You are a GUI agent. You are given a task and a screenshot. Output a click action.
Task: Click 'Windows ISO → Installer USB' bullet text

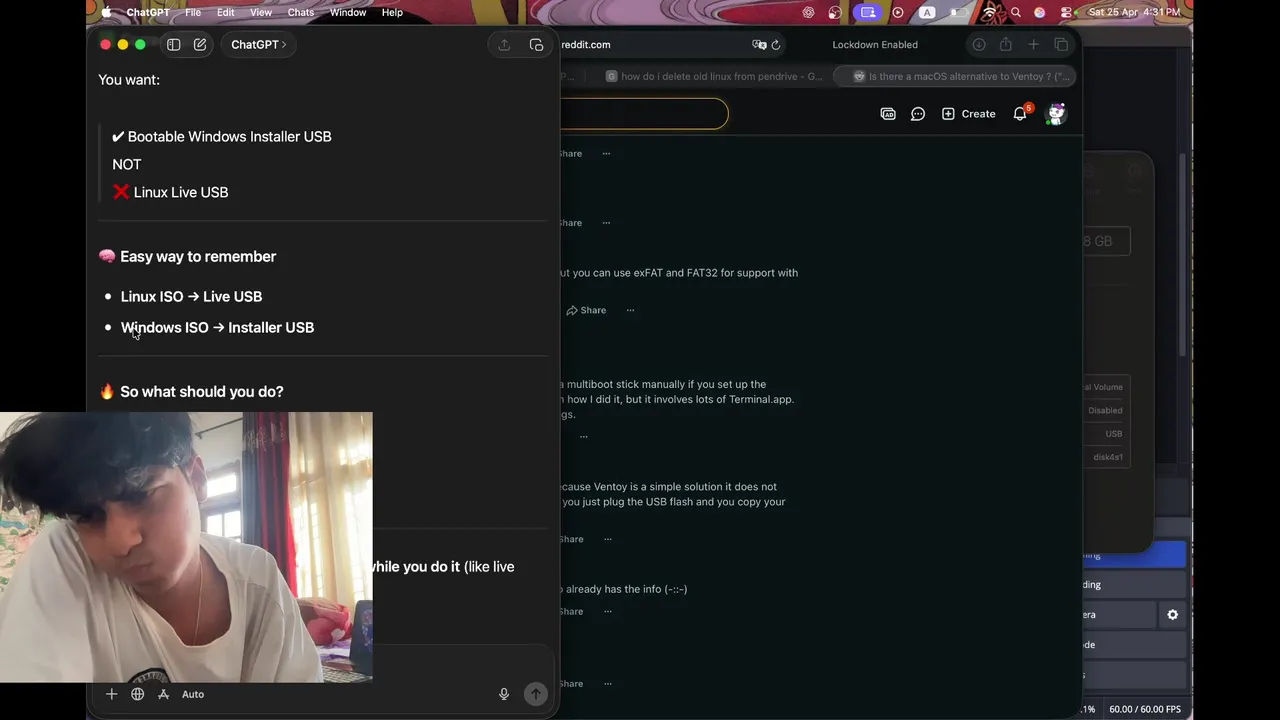tap(217, 327)
